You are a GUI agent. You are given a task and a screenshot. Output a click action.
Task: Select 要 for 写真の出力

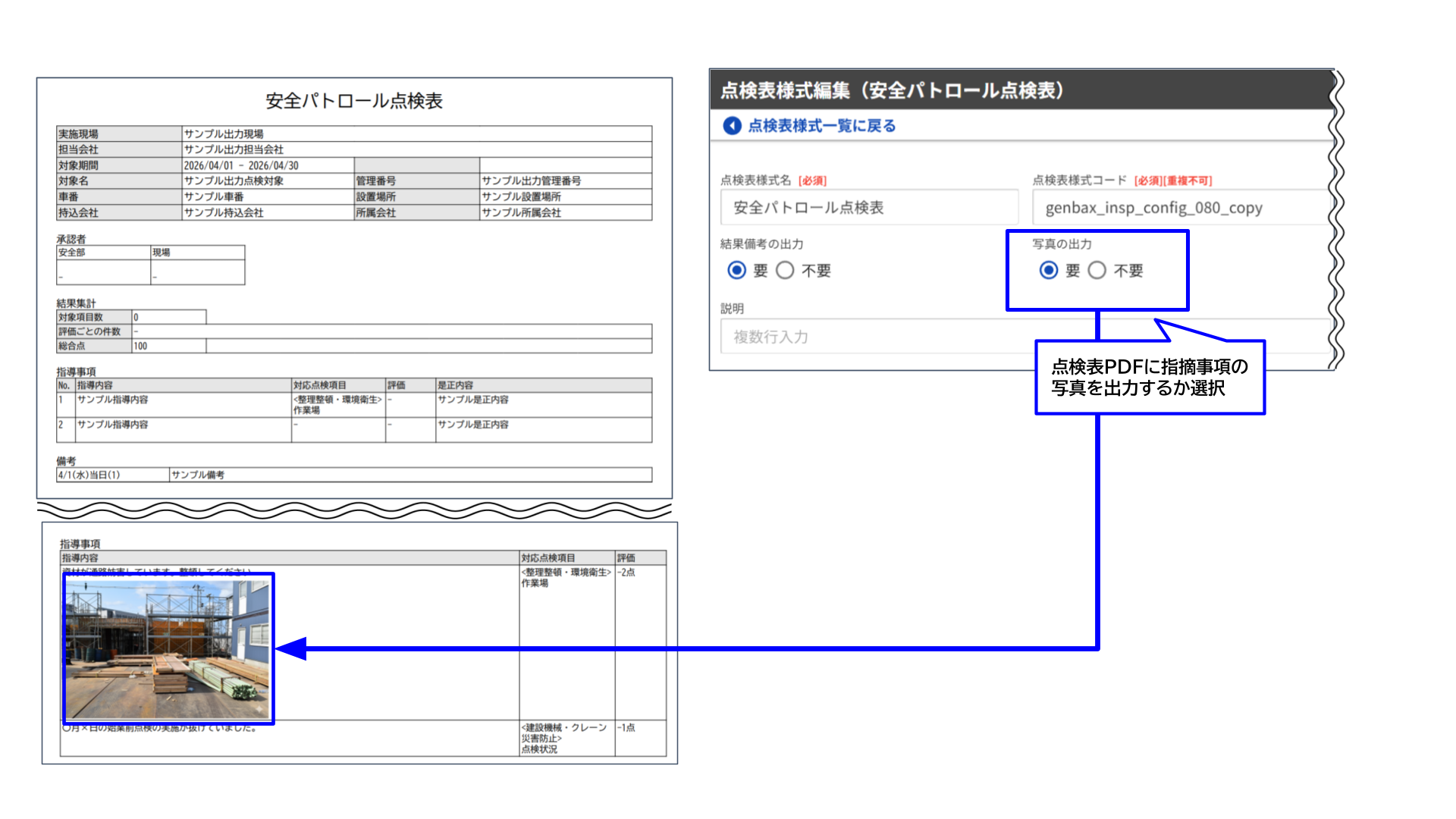point(1049,270)
